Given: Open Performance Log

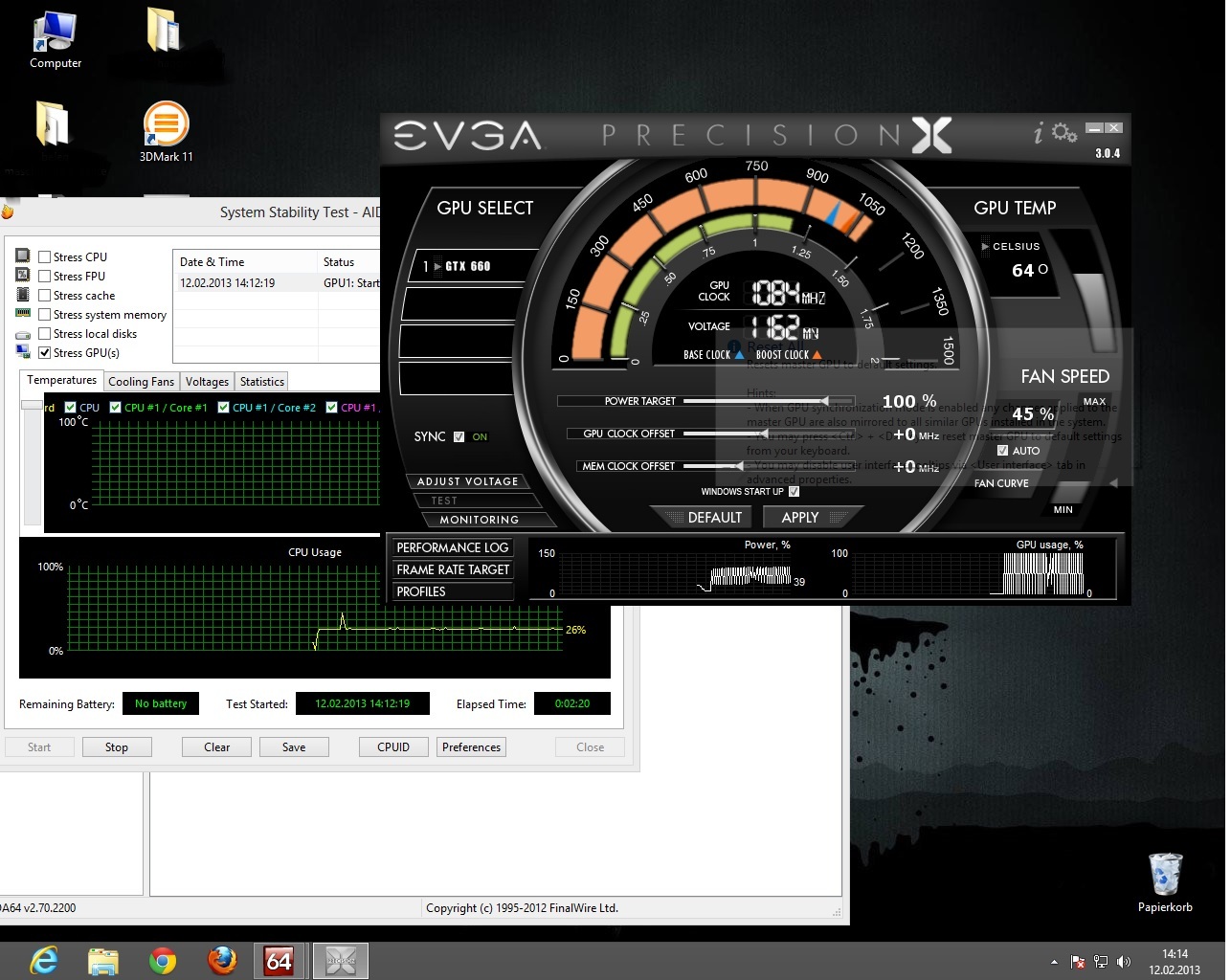Looking at the screenshot, I should coord(452,547).
